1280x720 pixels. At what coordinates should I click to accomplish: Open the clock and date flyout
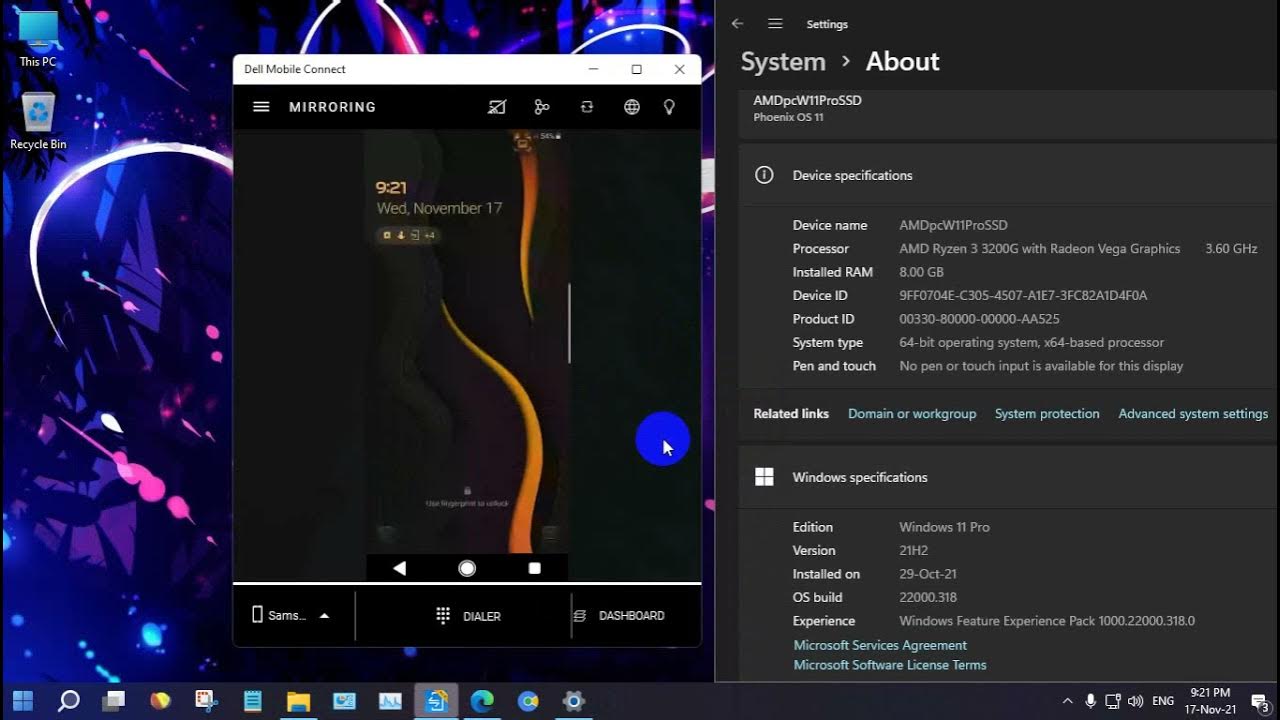pos(1211,701)
